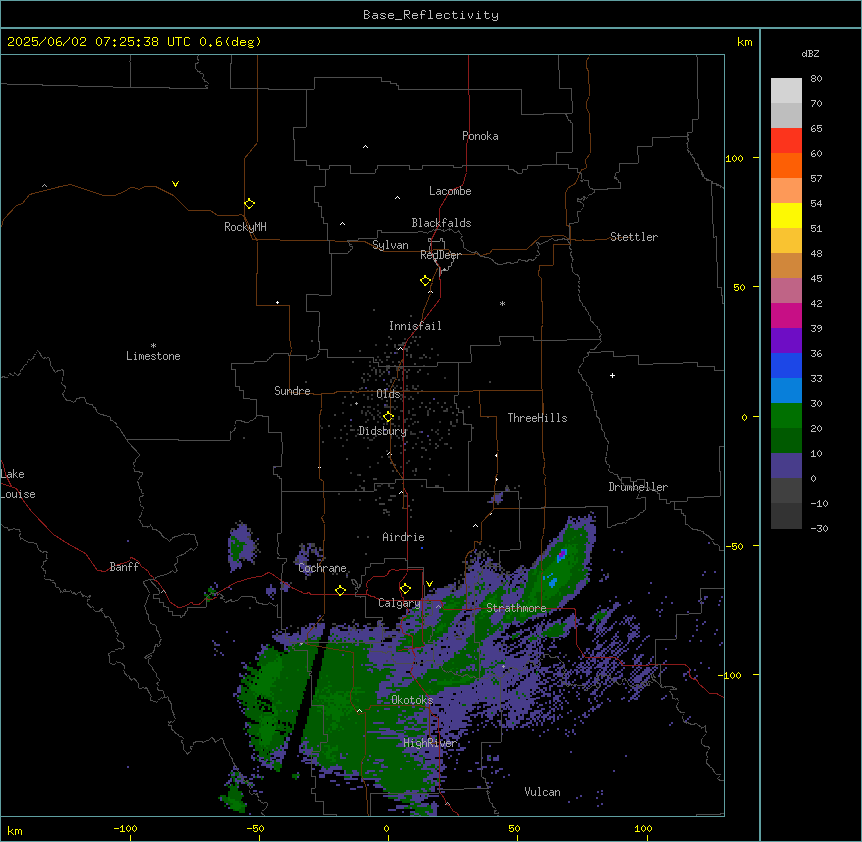This screenshot has width=862, height=842.
Task: Click the Sylvan label
Action: tap(390, 245)
